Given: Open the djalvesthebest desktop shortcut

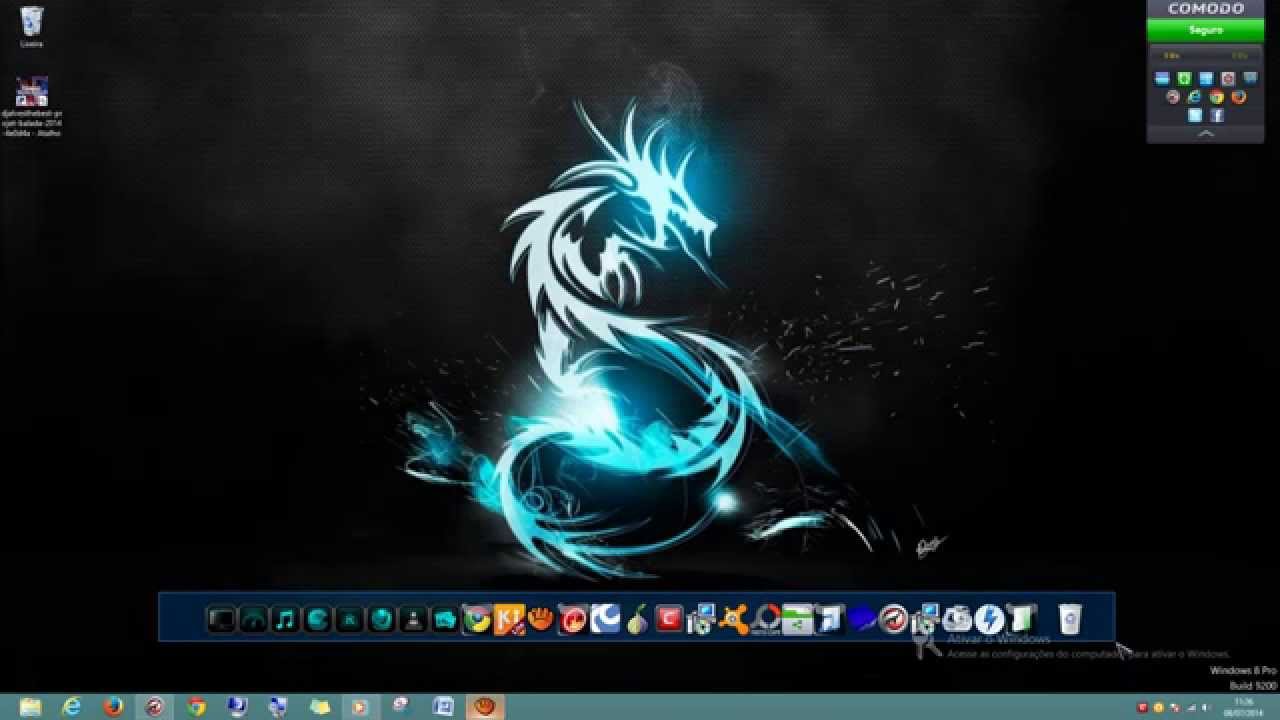Looking at the screenshot, I should coord(32,106).
